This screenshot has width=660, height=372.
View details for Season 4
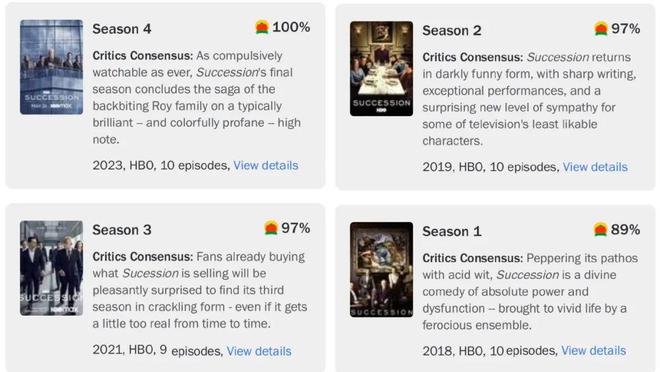point(266,165)
